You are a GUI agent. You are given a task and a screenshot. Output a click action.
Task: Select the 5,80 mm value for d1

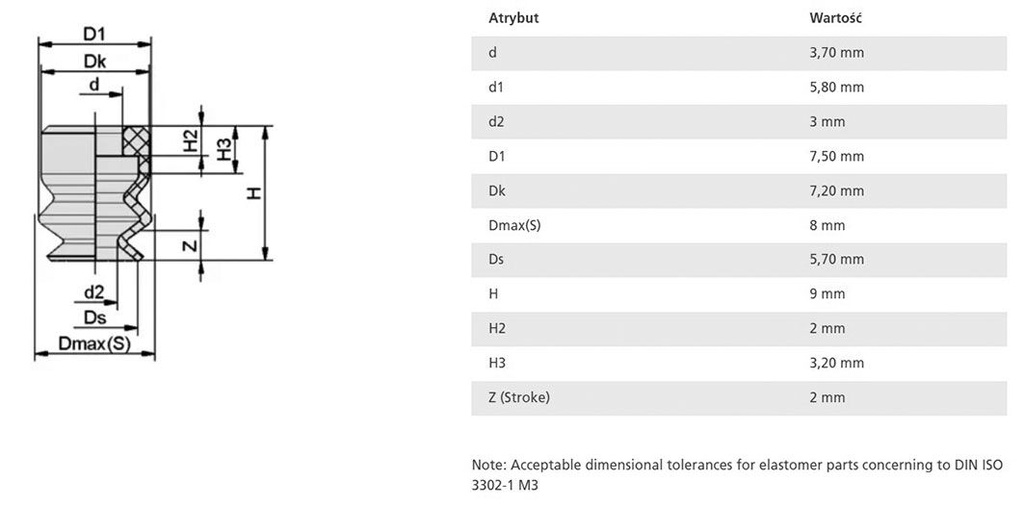pos(836,87)
